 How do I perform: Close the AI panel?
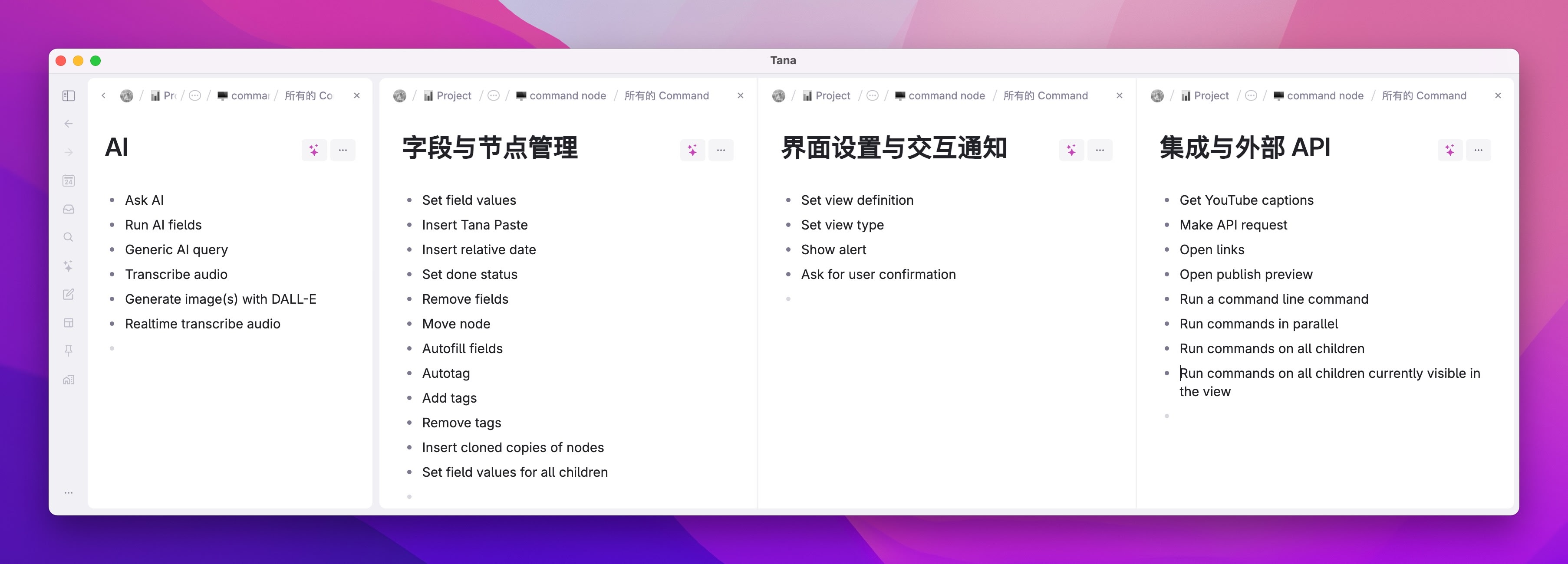pyautogui.click(x=357, y=95)
